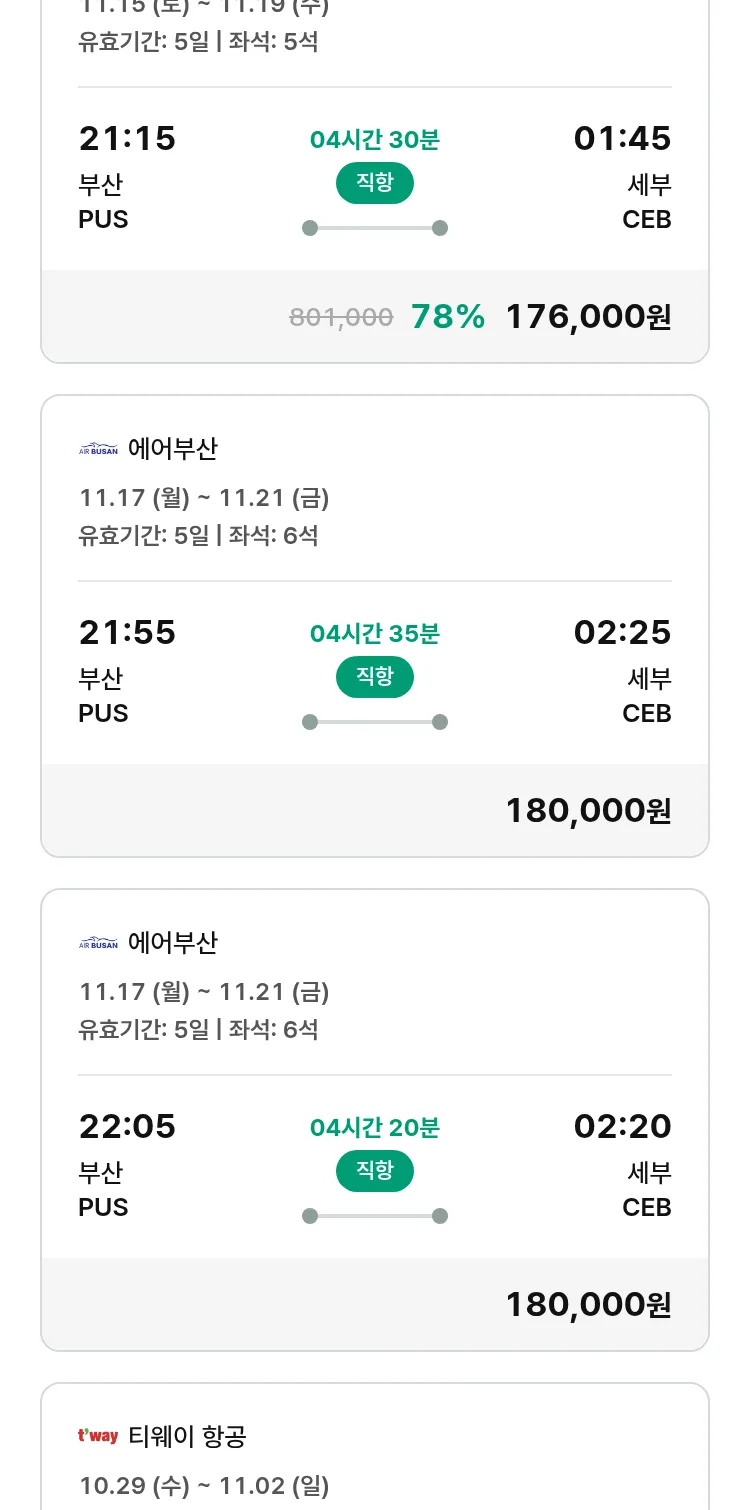The width and height of the screenshot is (750, 1510).
Task: Click the 22:05 Busan departure time
Action: (127, 1127)
